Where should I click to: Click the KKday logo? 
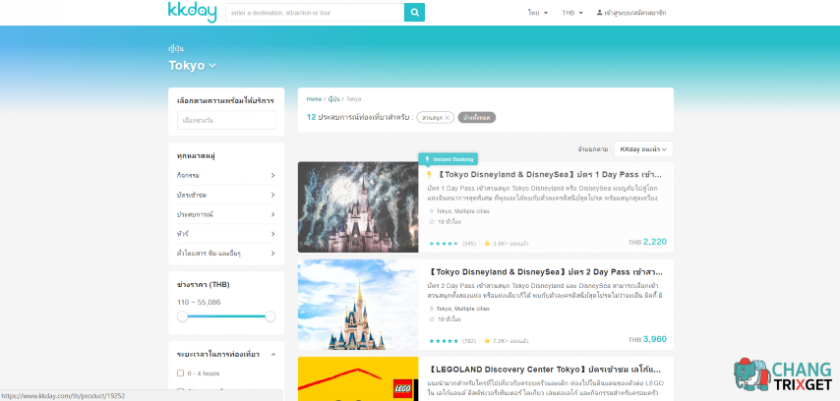[192, 12]
